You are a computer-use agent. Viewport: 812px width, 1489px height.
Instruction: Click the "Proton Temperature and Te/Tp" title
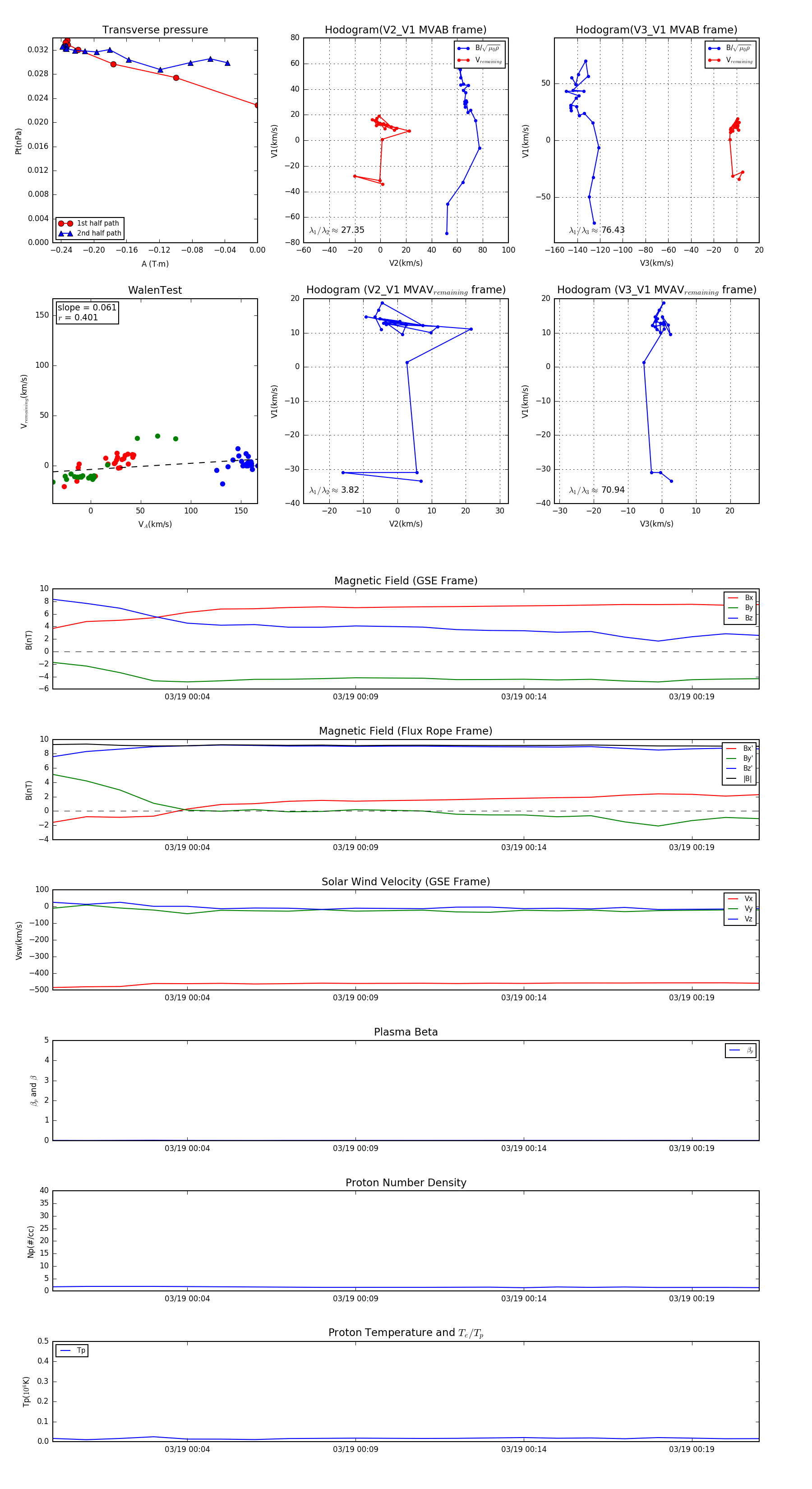(x=406, y=1333)
